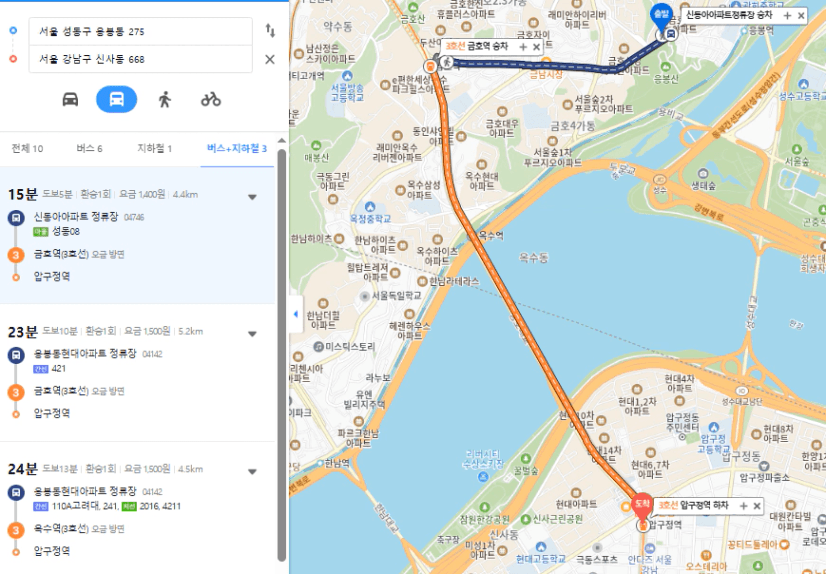Click 미스틱스토리 marker on map
The width and height of the screenshot is (826, 574).
318,347
